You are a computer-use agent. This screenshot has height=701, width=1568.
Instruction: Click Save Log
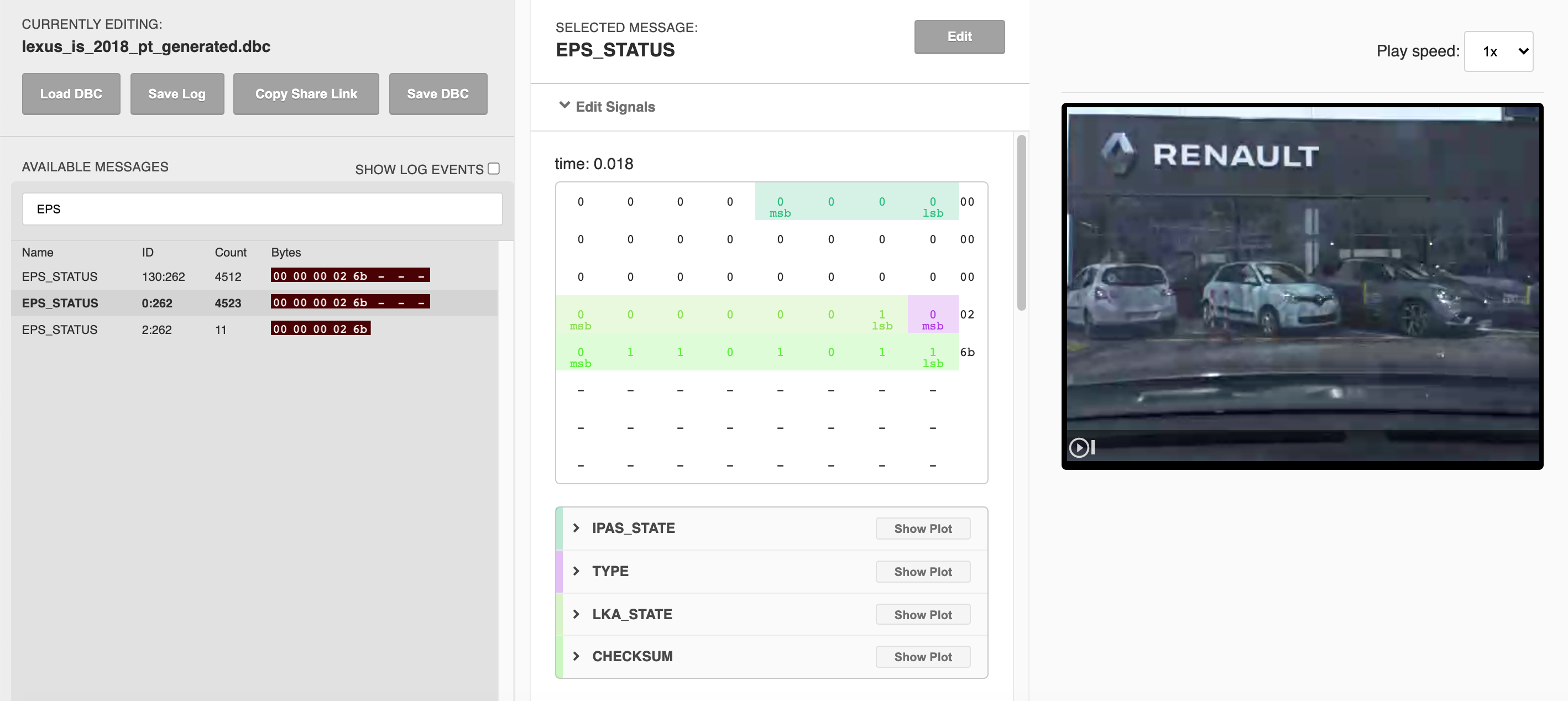pos(177,94)
